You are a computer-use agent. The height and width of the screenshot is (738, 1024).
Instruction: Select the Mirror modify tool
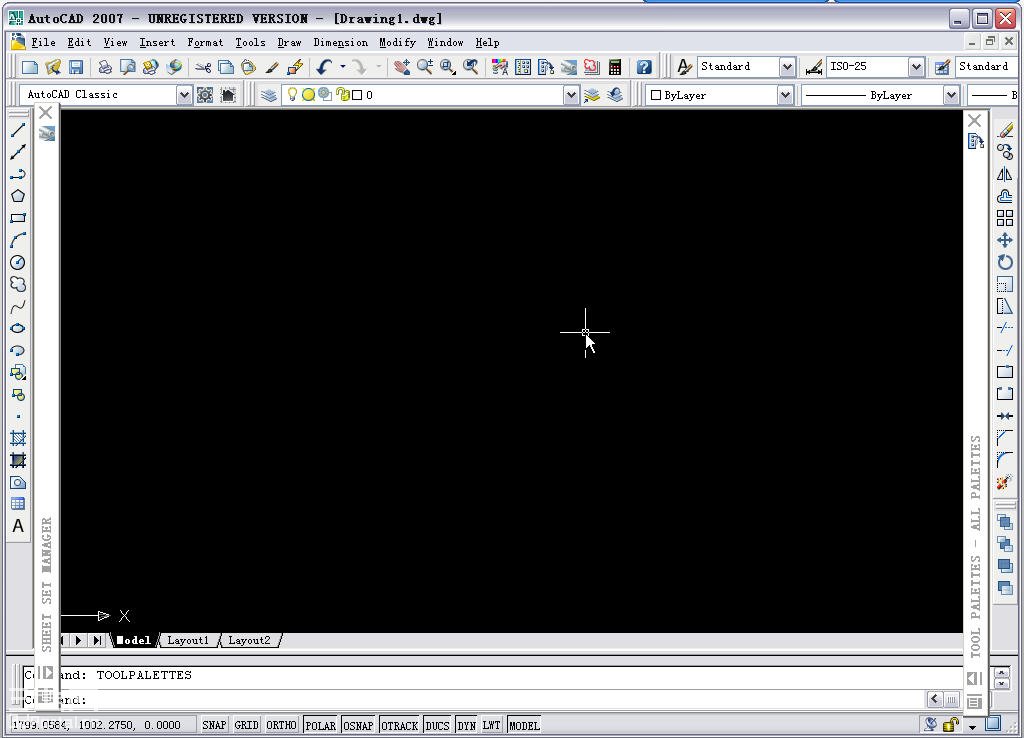[x=1005, y=174]
